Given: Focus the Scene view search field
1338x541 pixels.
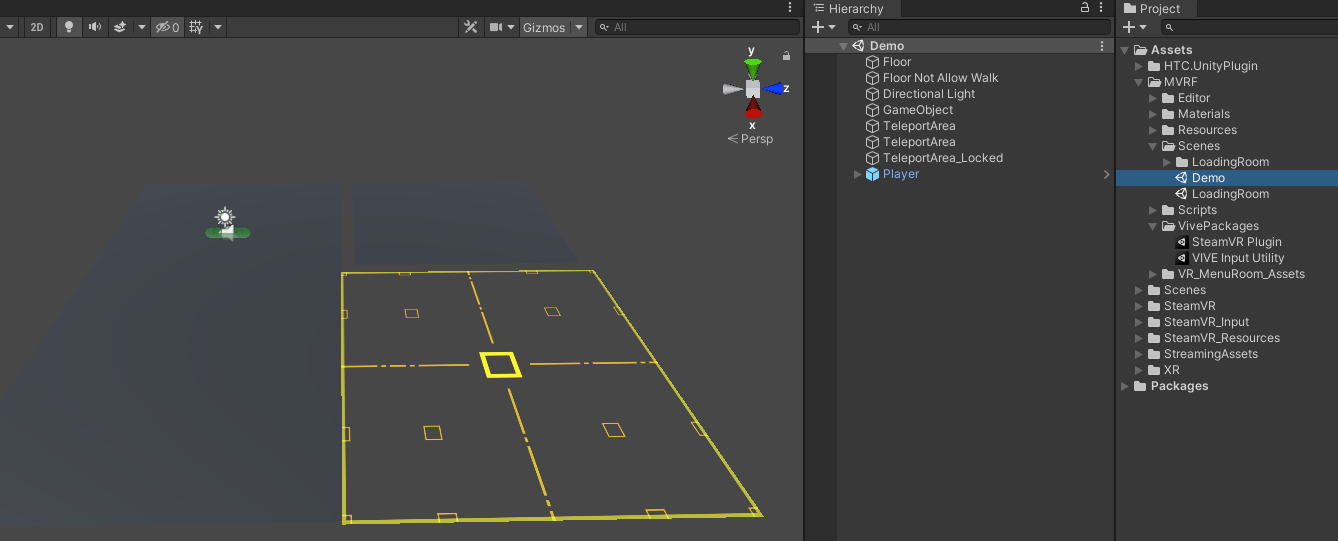Looking at the screenshot, I should (x=697, y=27).
